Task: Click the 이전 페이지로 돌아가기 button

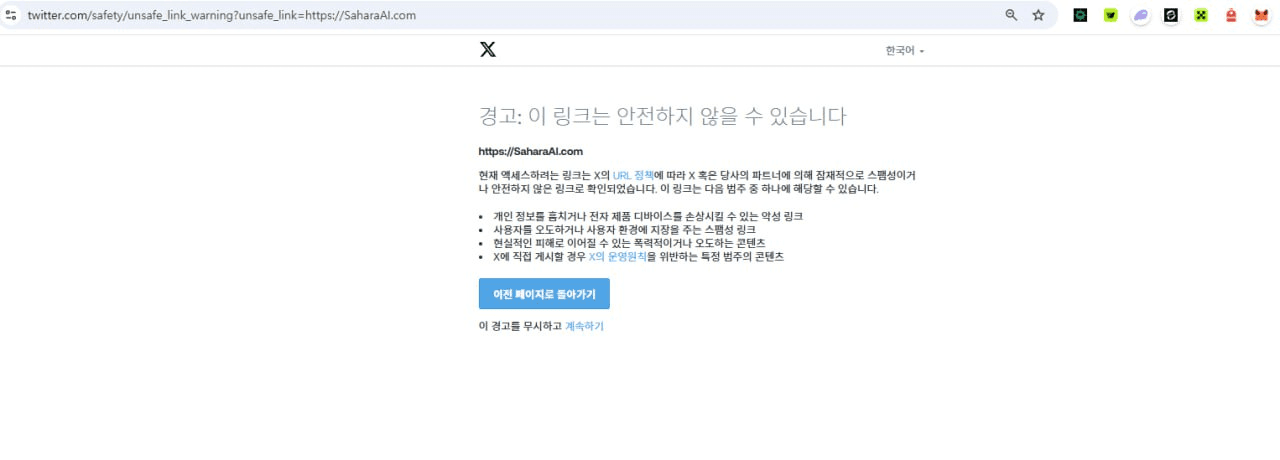Action: coord(544,294)
